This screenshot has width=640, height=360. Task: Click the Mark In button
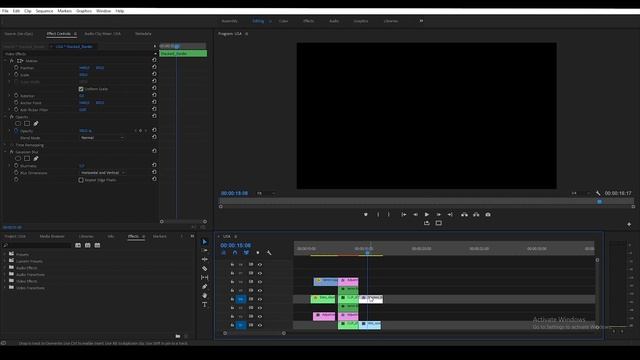coord(378,214)
